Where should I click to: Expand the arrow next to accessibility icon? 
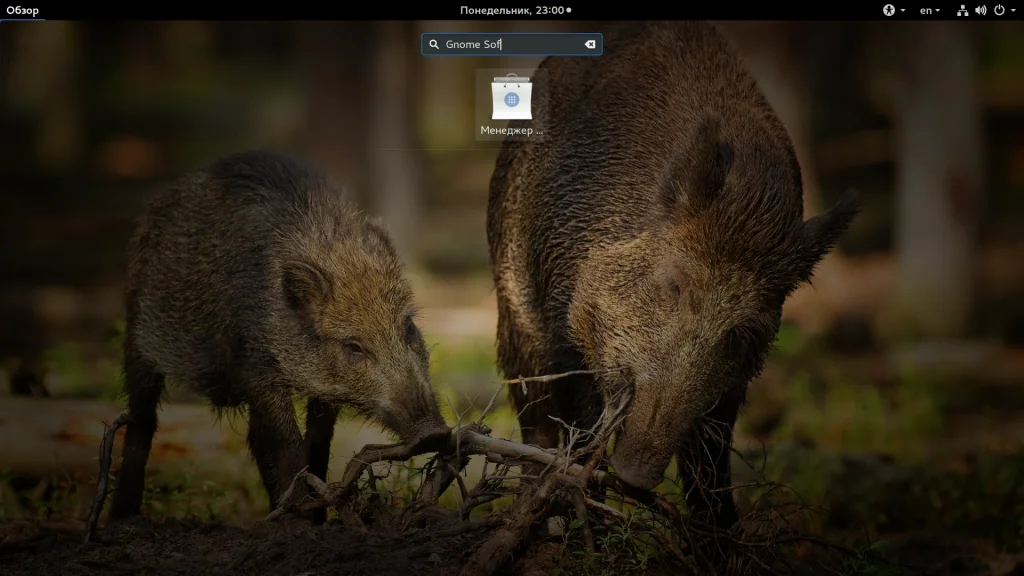(x=903, y=10)
